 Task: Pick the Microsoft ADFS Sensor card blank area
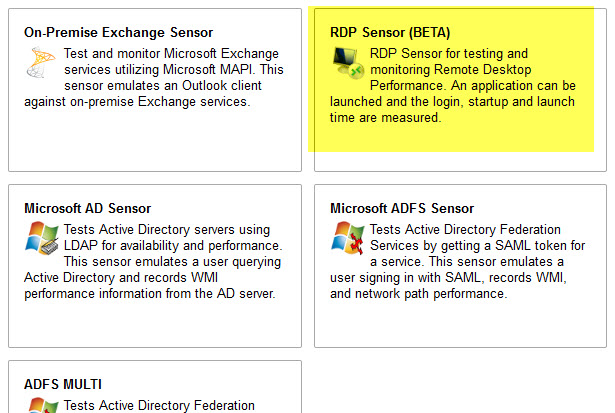460,324
